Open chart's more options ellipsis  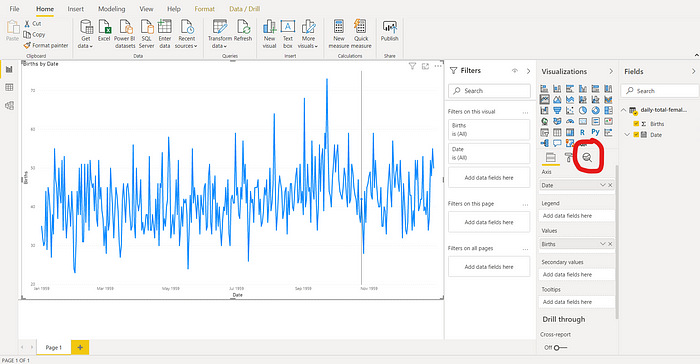point(438,66)
